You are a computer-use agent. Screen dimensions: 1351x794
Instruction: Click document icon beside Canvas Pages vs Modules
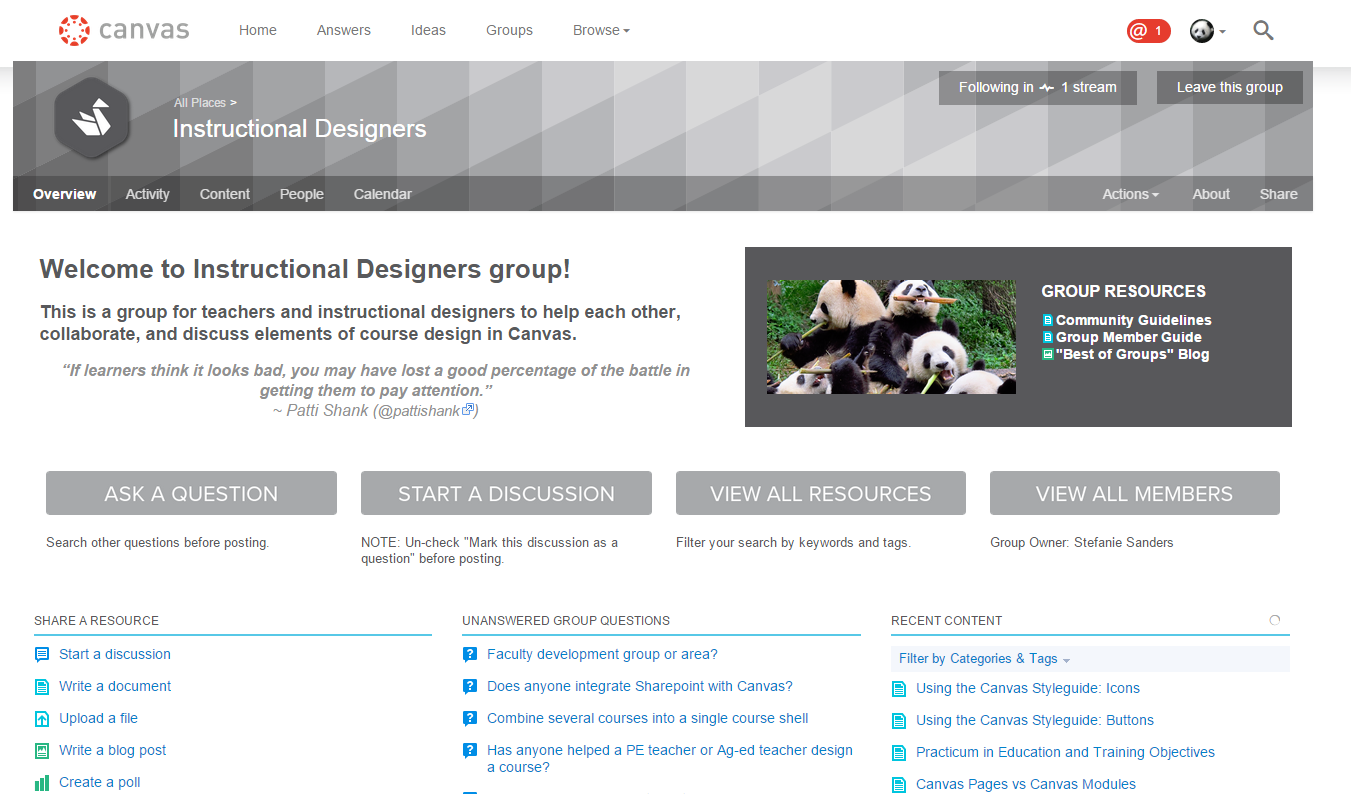(x=899, y=785)
